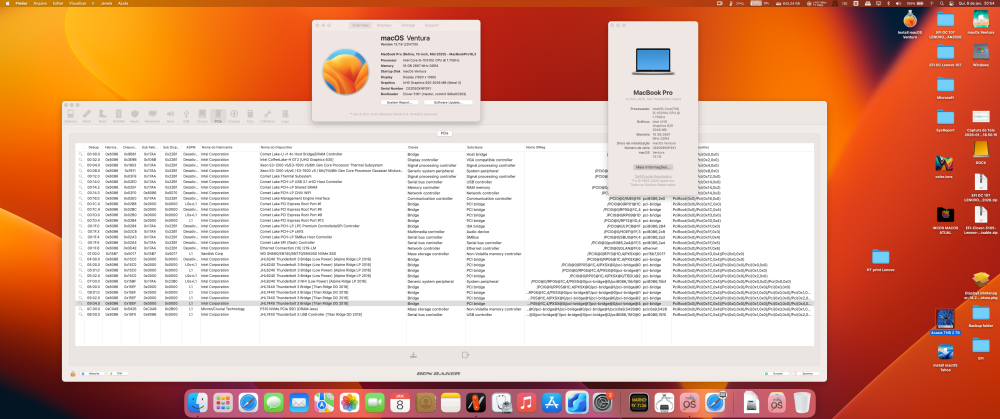Open SysReport folder on desktop
This screenshot has height=419, width=1000.
tap(945, 119)
